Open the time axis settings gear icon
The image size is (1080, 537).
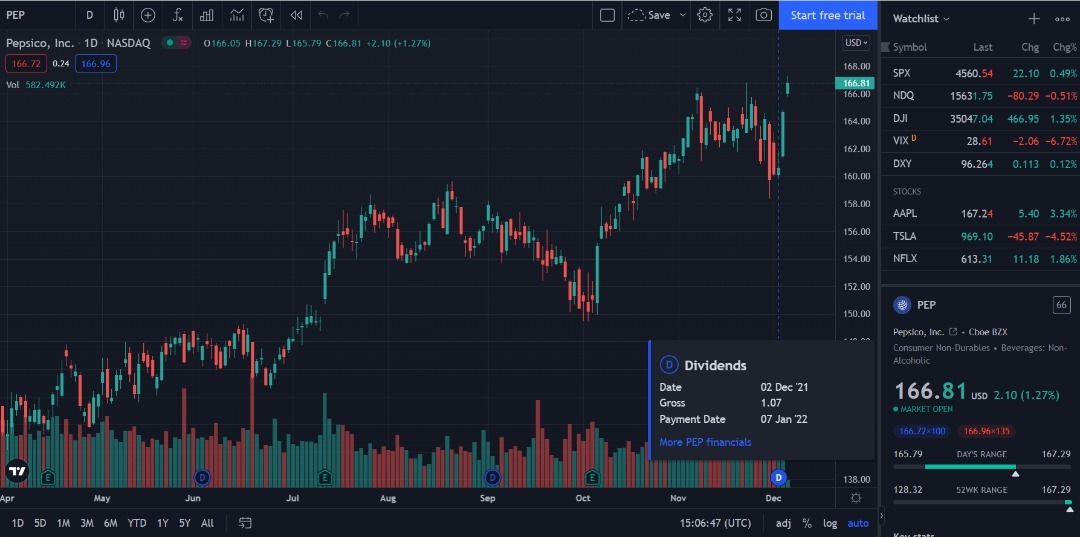[855, 498]
